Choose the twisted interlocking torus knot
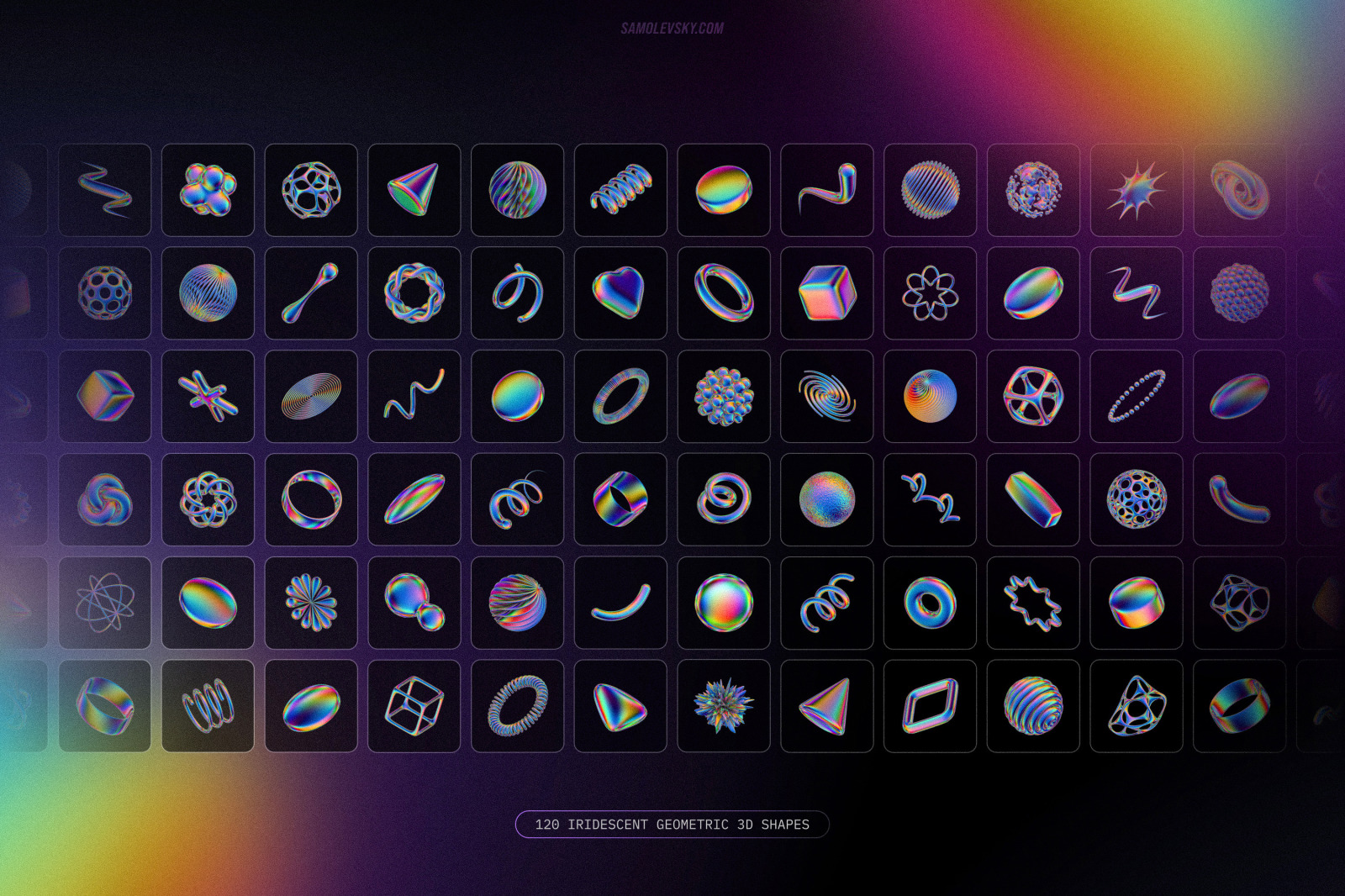1345x896 pixels. [x=1240, y=190]
